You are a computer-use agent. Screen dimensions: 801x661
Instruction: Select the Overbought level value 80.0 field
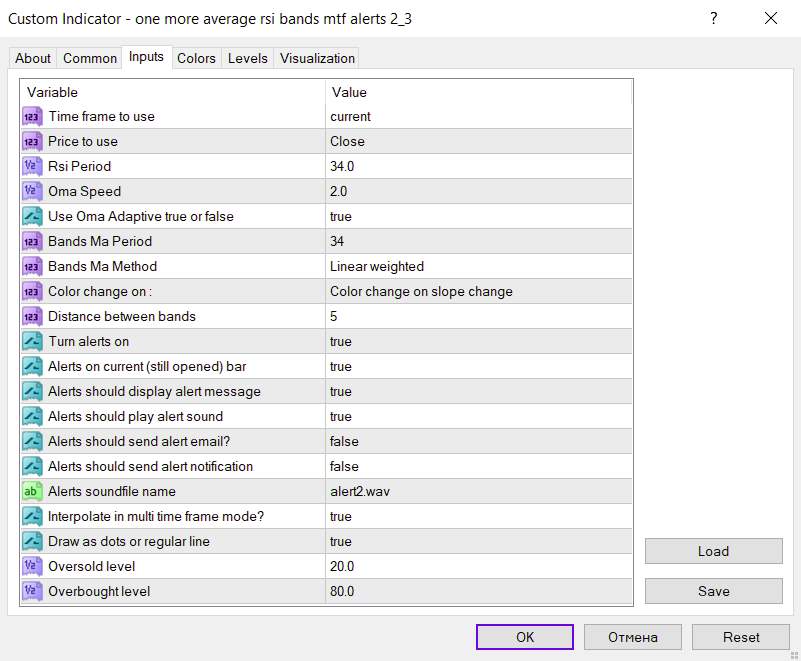click(x=478, y=591)
